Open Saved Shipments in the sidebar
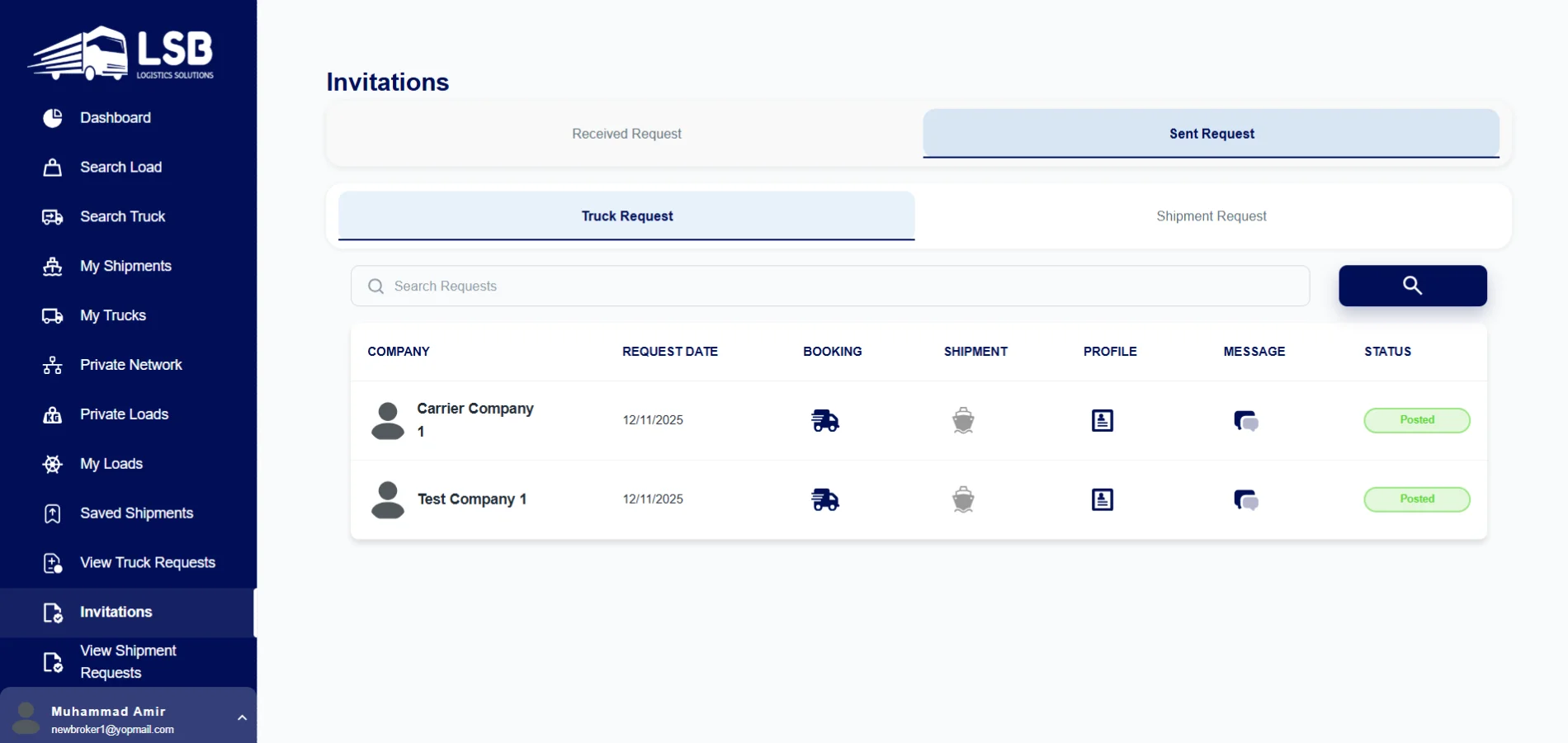This screenshot has height=743, width=1568. [136, 513]
